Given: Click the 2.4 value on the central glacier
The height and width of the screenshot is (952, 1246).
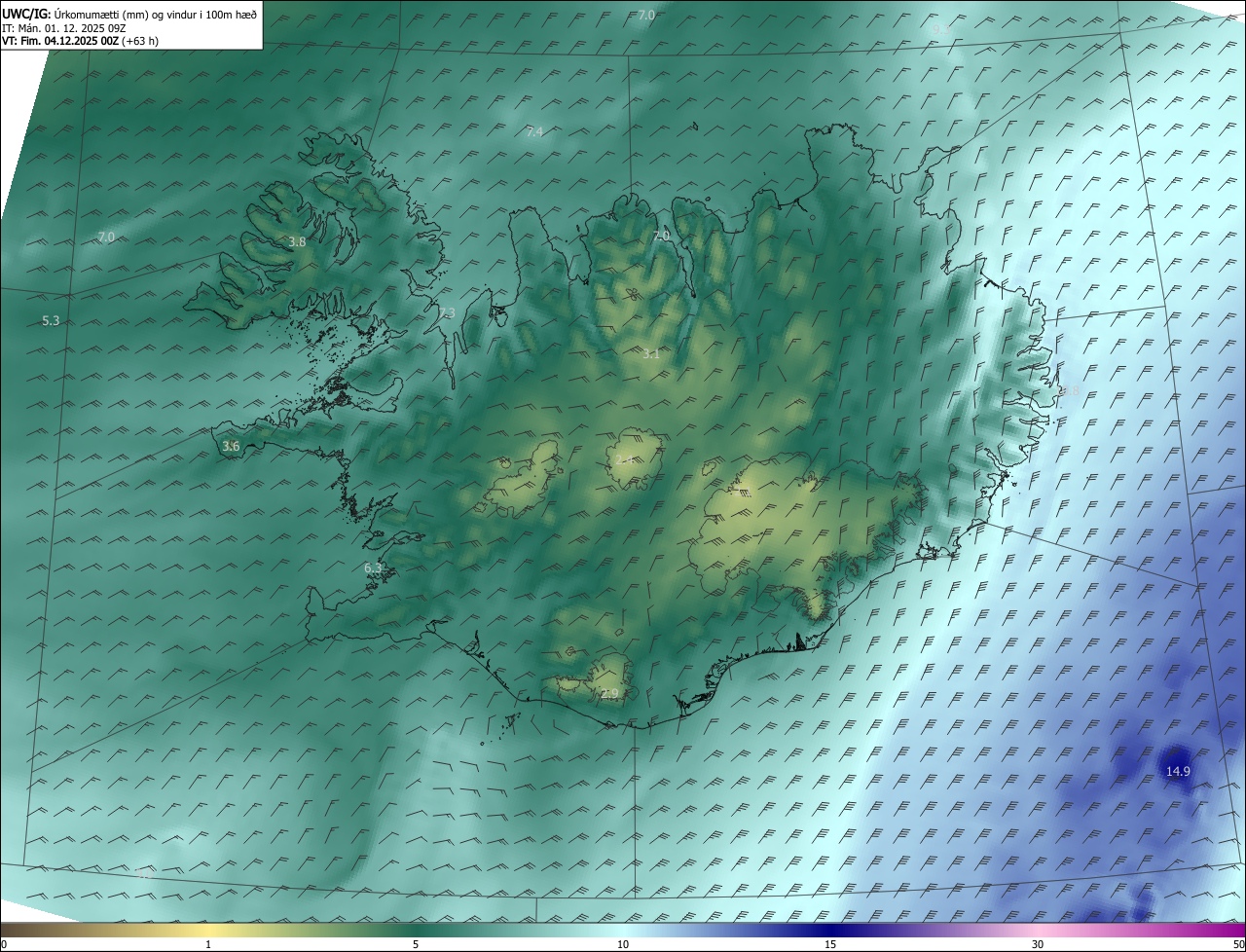Looking at the screenshot, I should point(625,459).
